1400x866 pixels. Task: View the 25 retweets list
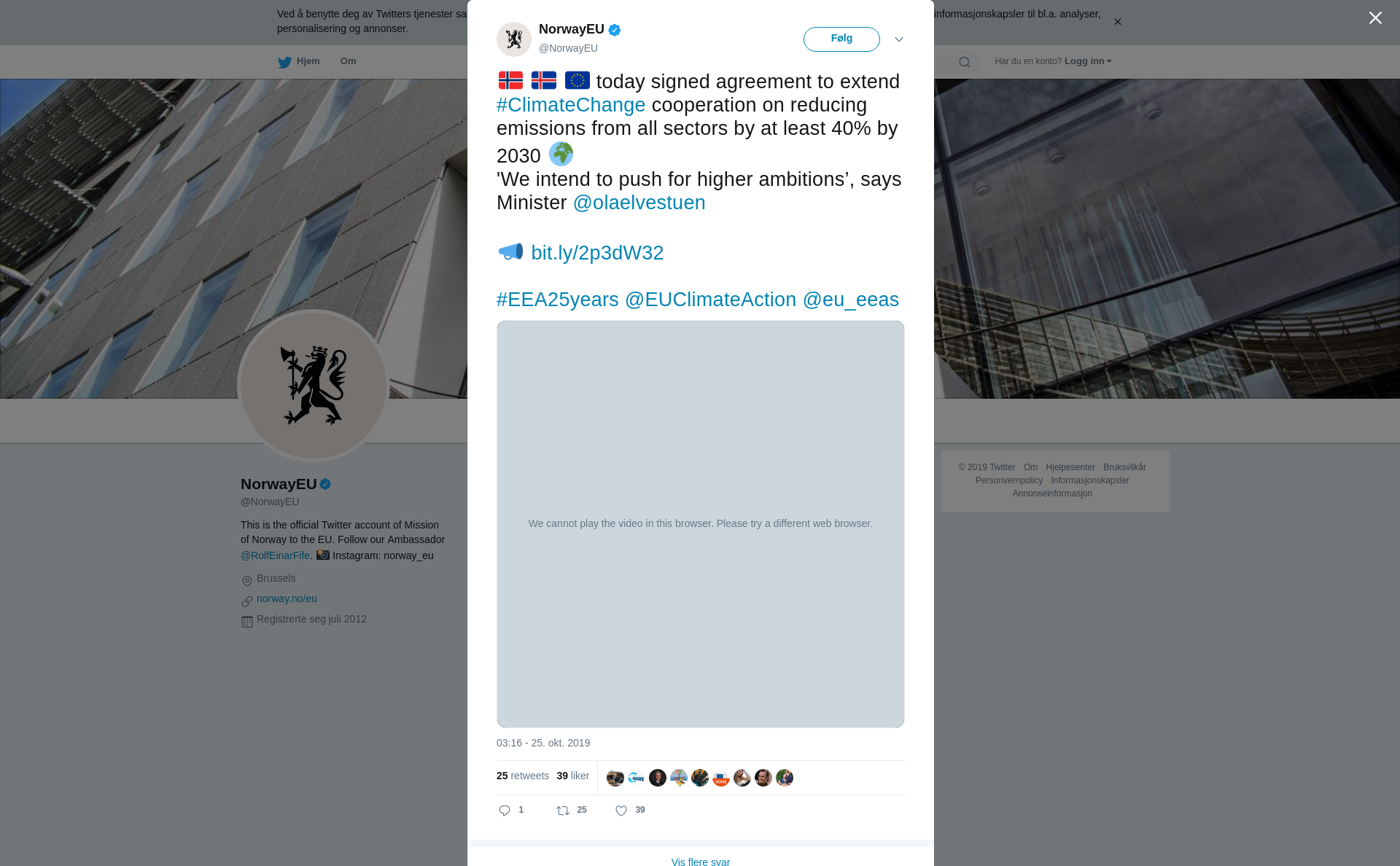click(x=523, y=776)
